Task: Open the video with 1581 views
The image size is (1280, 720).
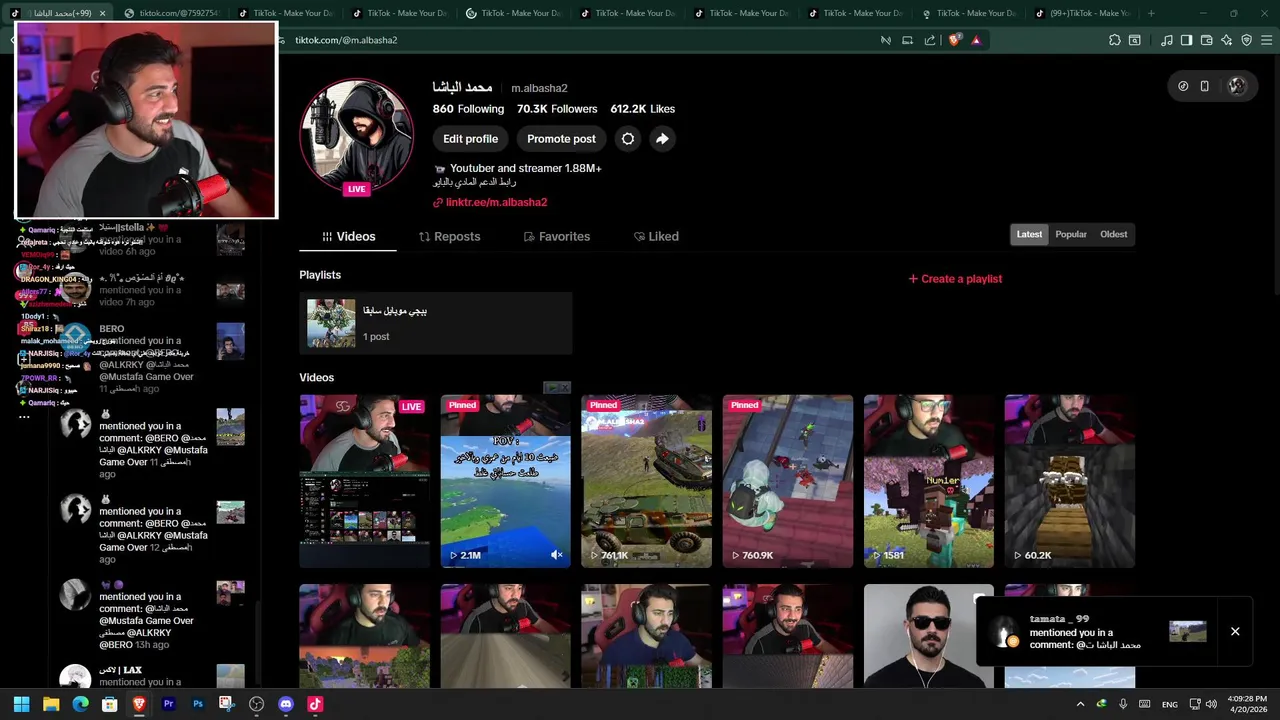Action: [929, 481]
